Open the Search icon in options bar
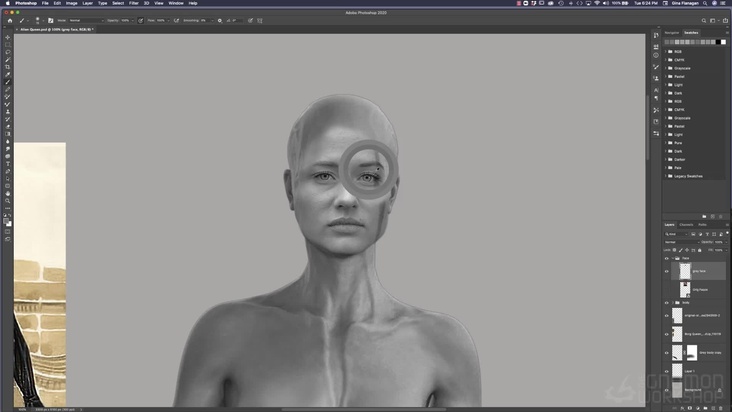Screen dimensions: 732x412 click(x=704, y=21)
